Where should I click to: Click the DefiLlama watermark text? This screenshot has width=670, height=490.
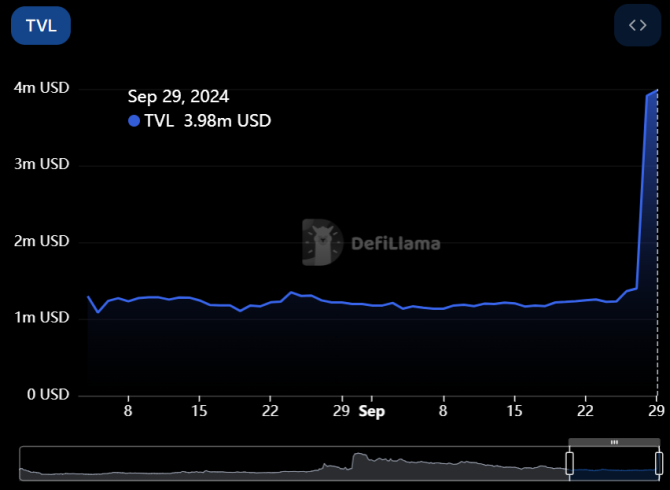tap(396, 244)
